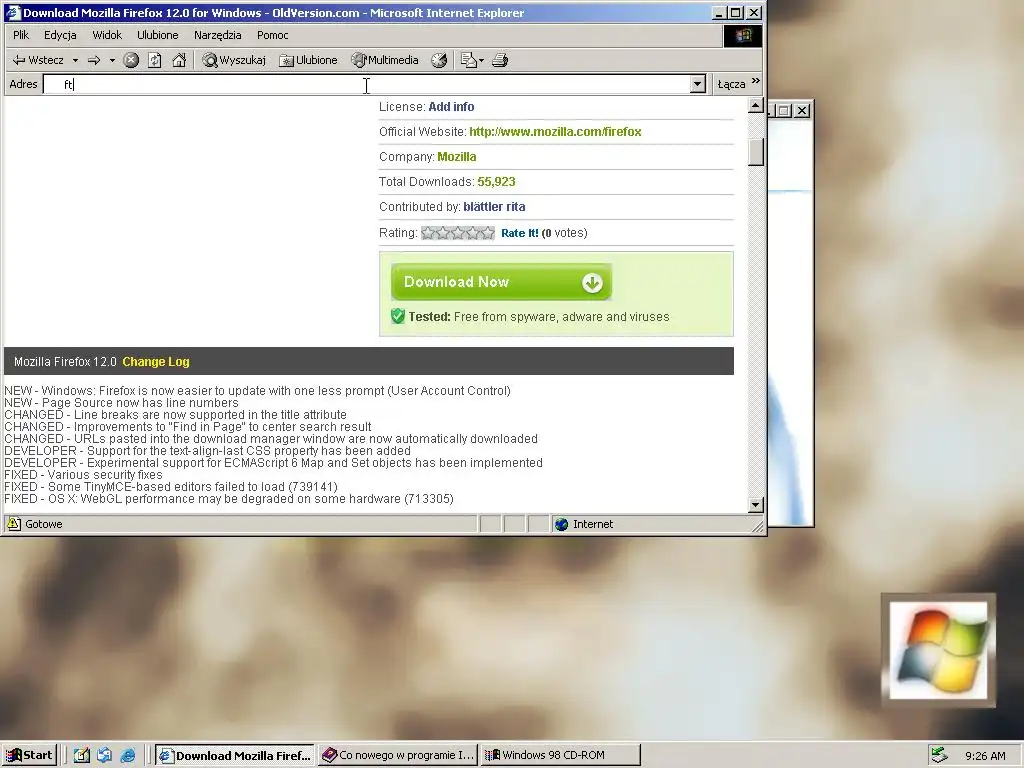Screen dimensions: 1024x768
Task: Open the History toolbar icon
Action: (x=440, y=60)
